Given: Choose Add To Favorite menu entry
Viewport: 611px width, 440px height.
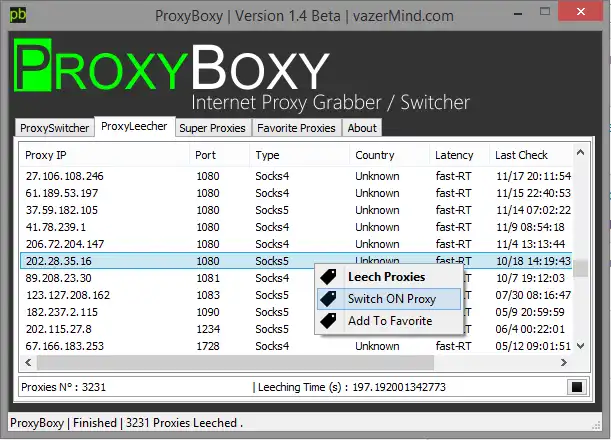Looking at the screenshot, I should (388, 321).
